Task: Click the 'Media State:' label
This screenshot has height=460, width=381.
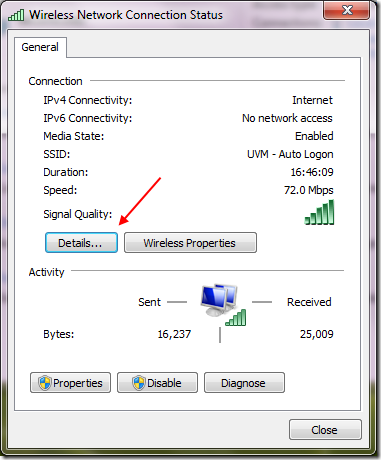Action: (74, 136)
